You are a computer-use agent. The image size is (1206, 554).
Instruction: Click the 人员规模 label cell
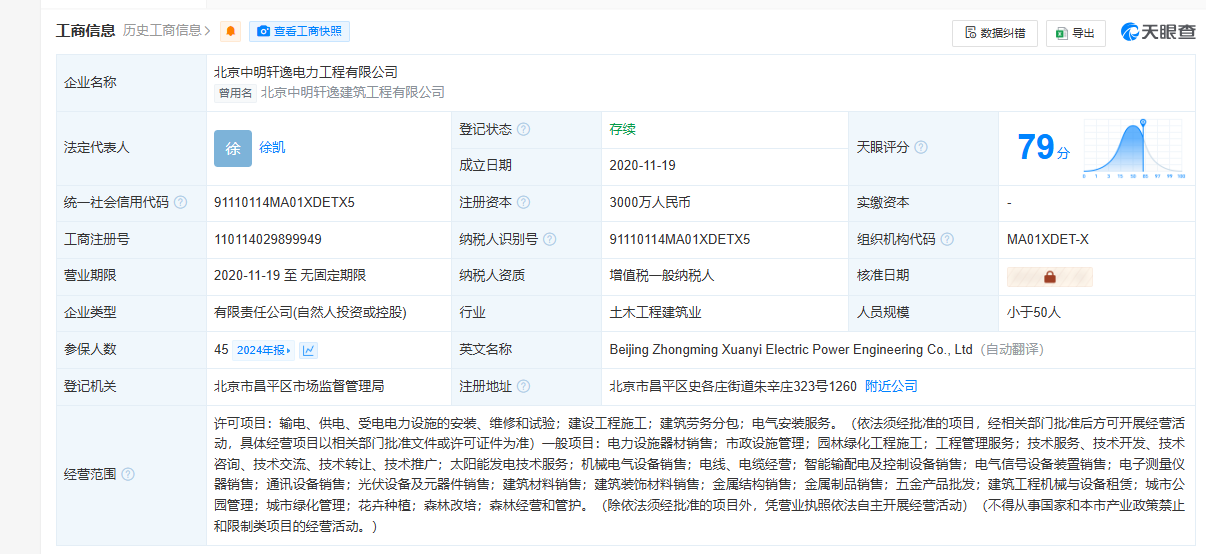(x=923, y=313)
